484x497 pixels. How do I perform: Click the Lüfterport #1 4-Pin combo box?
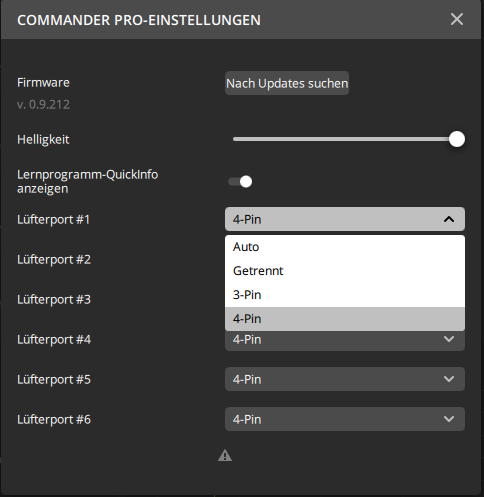345,219
